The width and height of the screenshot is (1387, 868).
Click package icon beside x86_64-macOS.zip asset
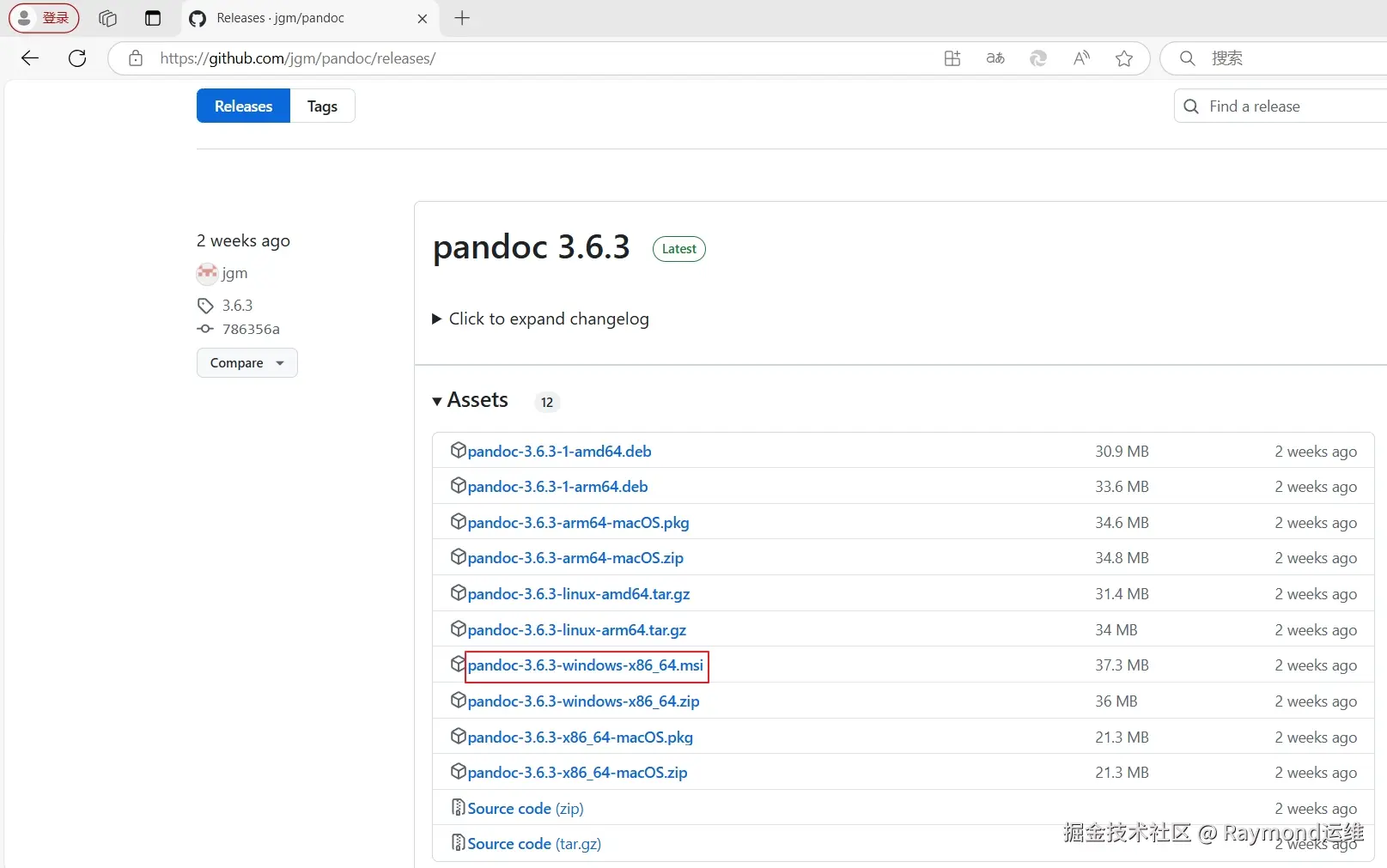[x=459, y=771]
